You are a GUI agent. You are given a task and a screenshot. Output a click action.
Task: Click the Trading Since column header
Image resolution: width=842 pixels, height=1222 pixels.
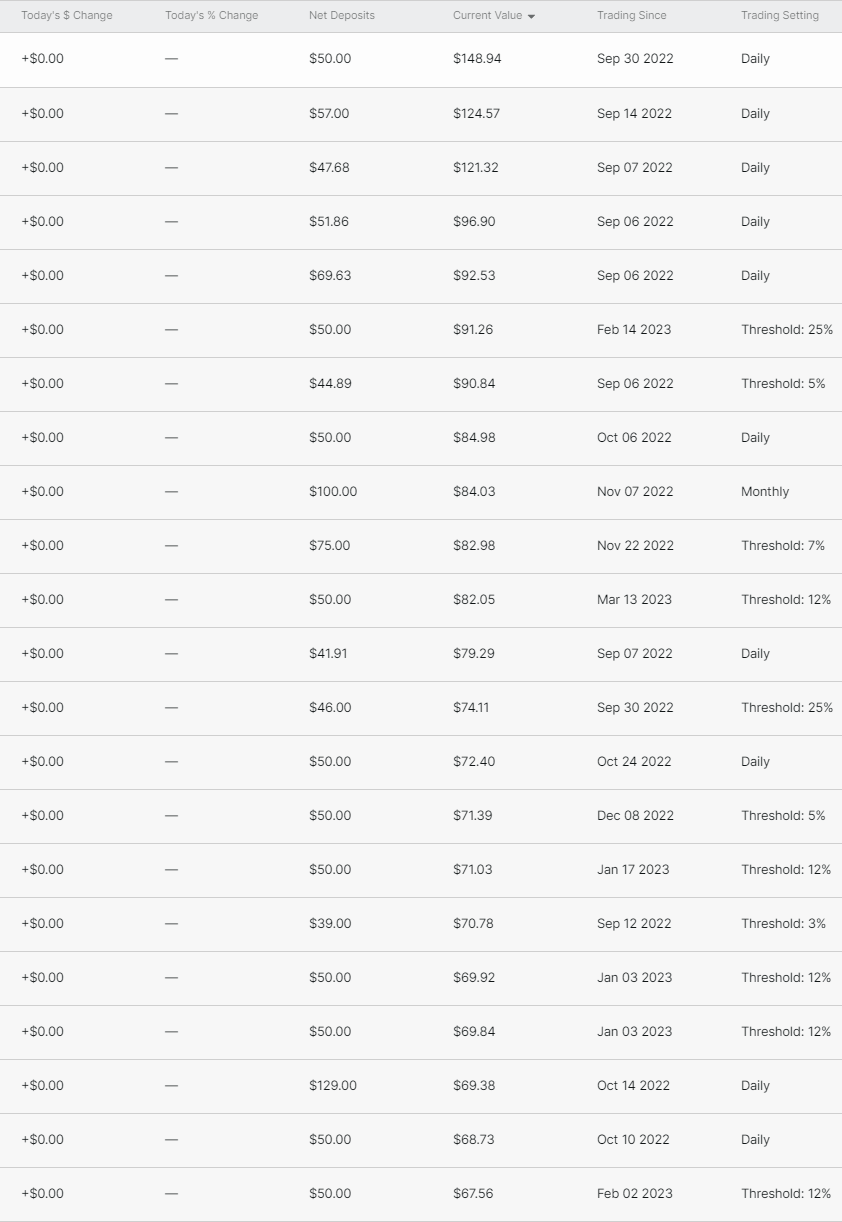(632, 16)
